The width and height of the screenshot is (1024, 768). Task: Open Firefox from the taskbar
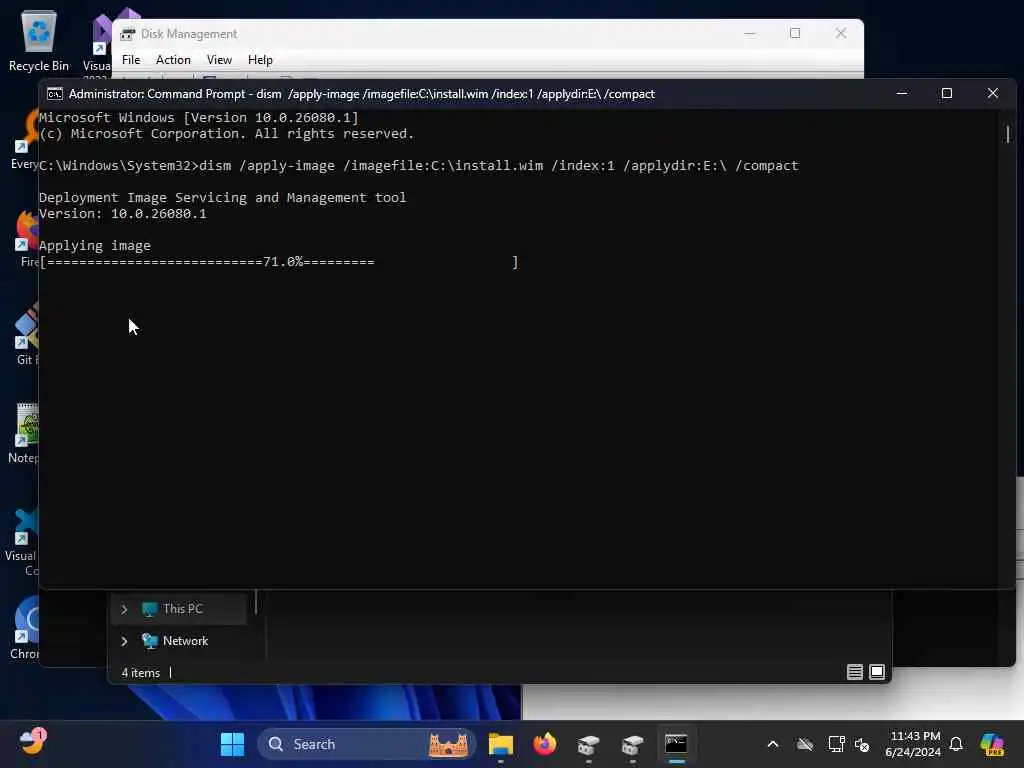[x=545, y=744]
